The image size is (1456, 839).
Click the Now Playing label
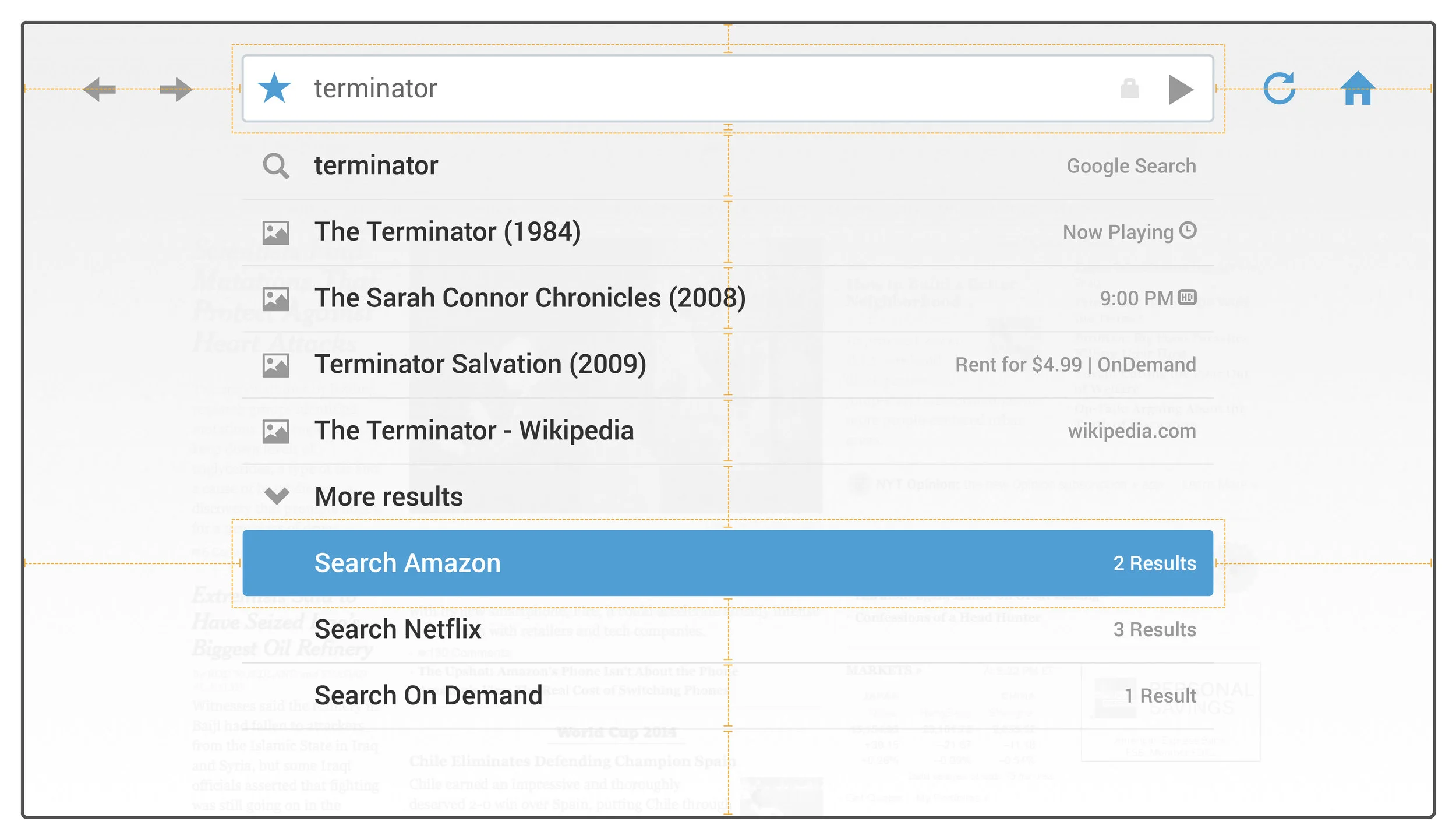[1118, 232]
